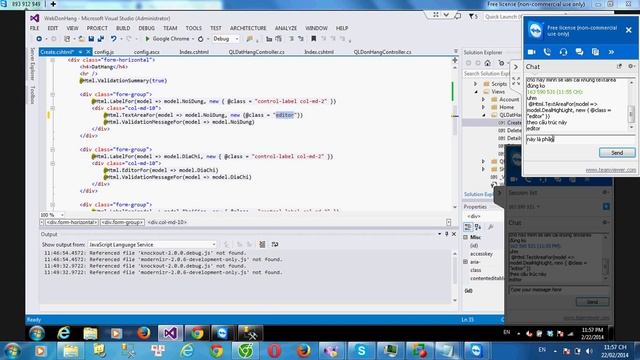Click the Save icon in Visual Studio toolbar

[91, 39]
